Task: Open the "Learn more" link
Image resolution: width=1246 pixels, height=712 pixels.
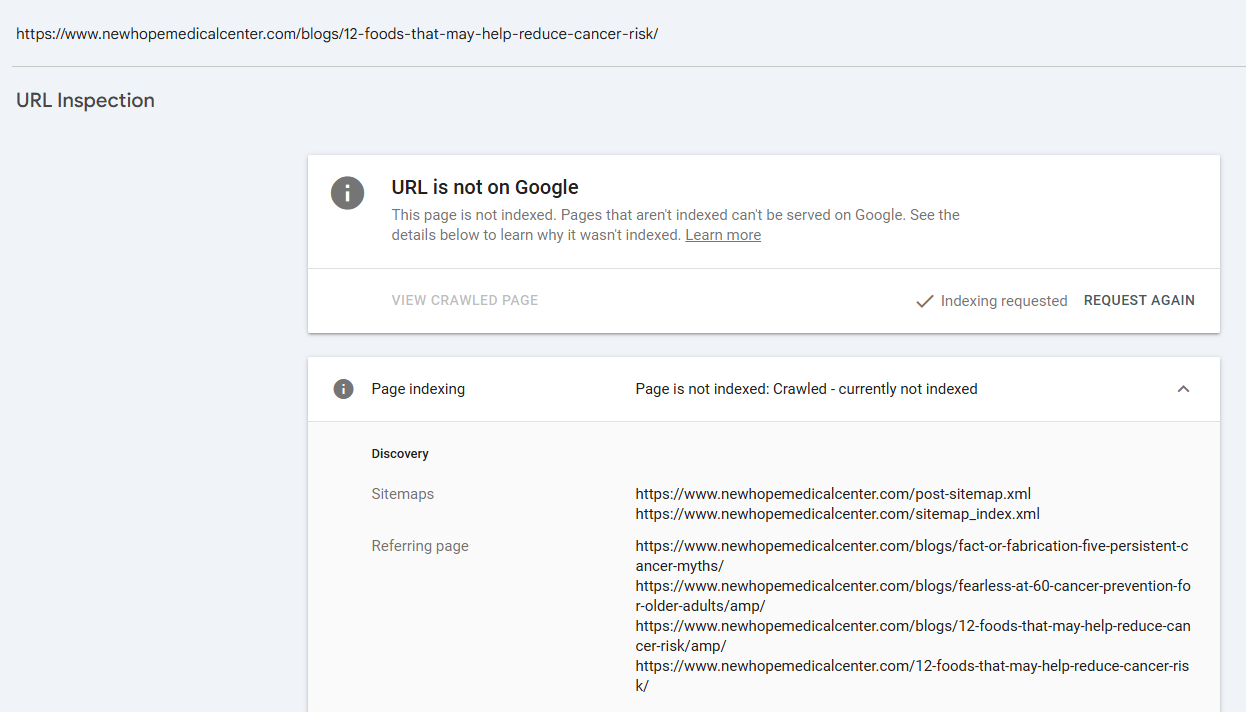Action: click(723, 235)
